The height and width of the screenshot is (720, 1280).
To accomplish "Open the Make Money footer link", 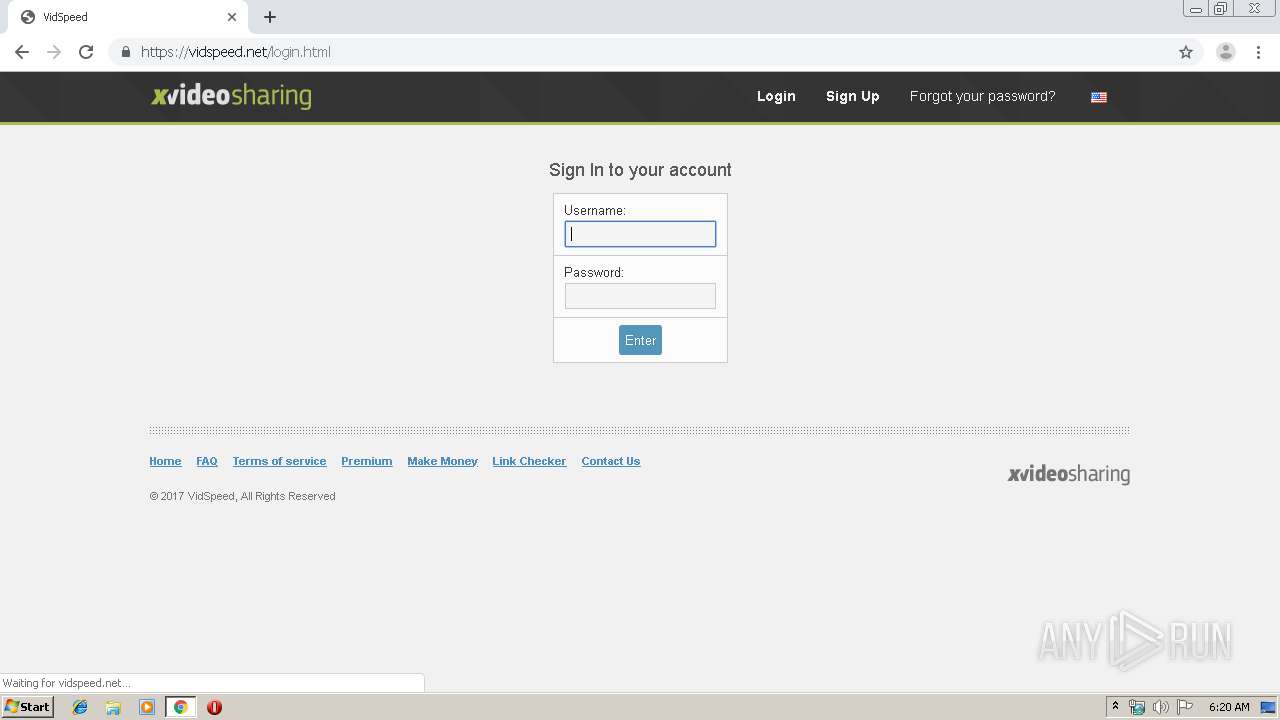I will point(442,461).
